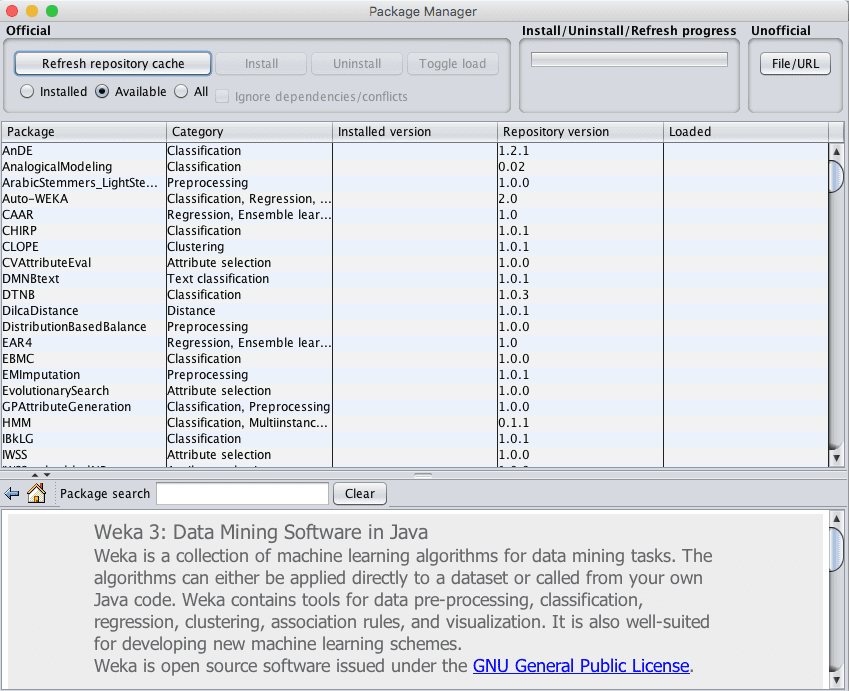Click repository version 1.0.3 for DTNB
The height and width of the screenshot is (691, 849).
(x=580, y=295)
